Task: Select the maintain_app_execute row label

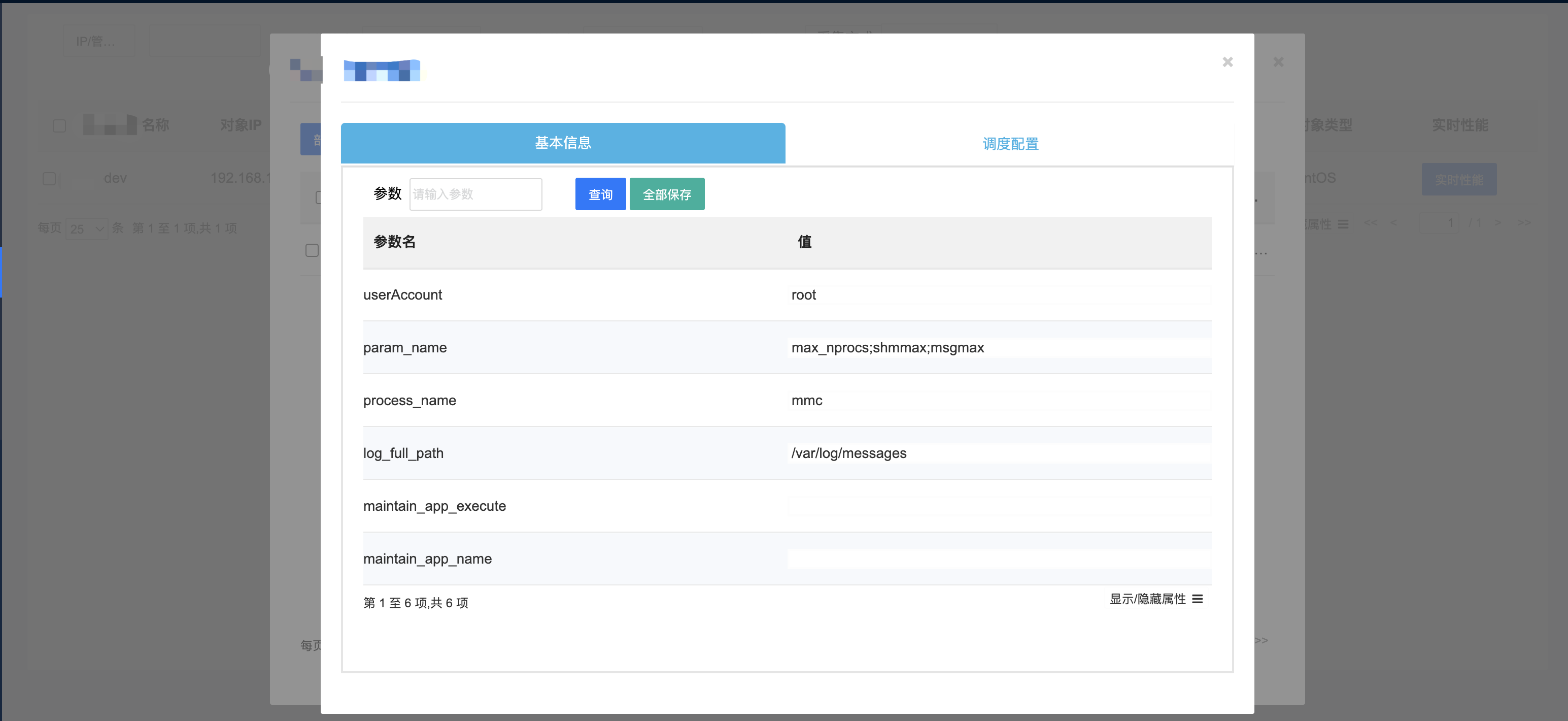Action: [434, 506]
